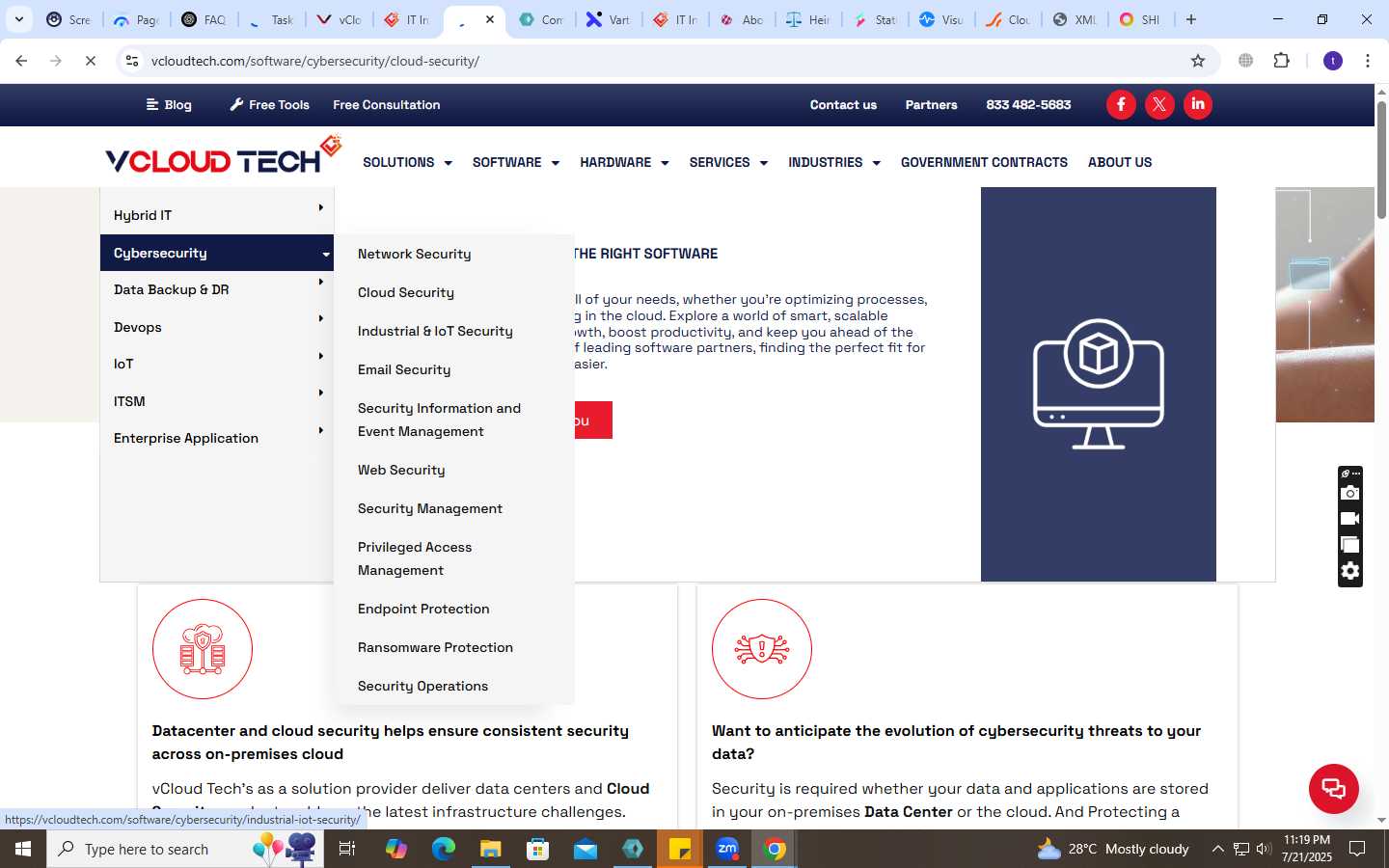This screenshot has width=1389, height=868.
Task: Select Security Operations menu item
Action: 422,686
